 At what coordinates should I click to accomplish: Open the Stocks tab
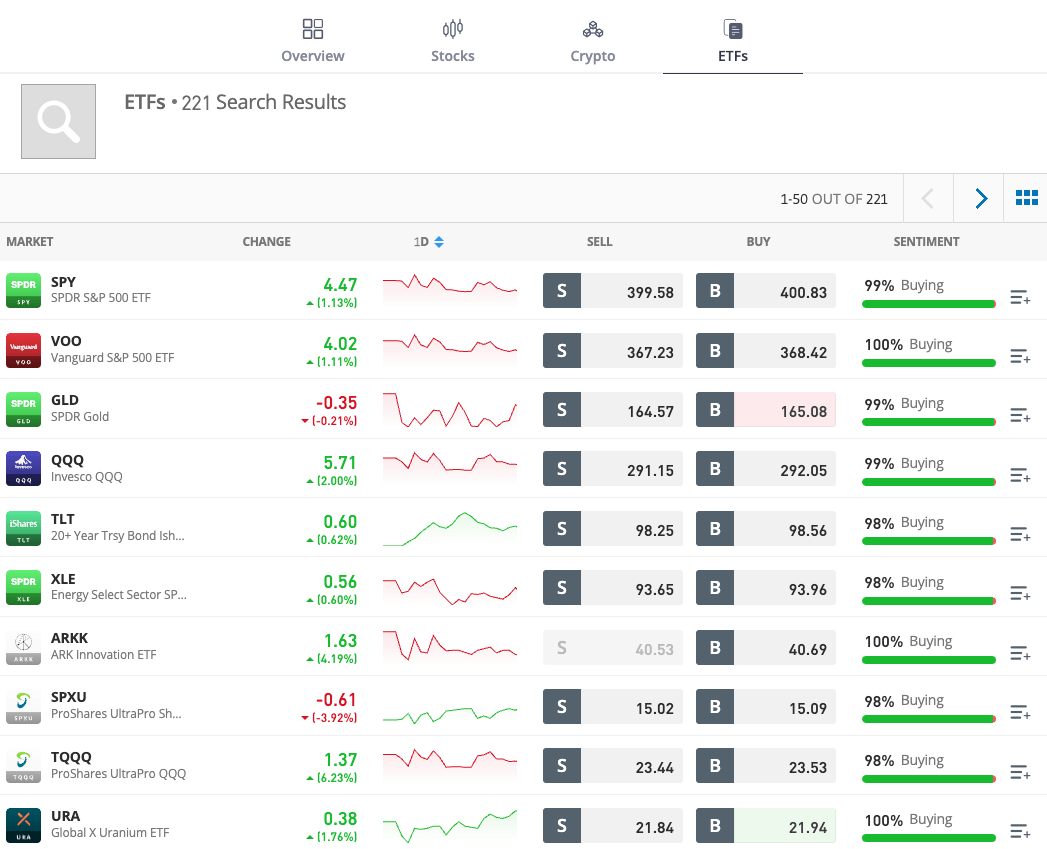click(x=452, y=40)
